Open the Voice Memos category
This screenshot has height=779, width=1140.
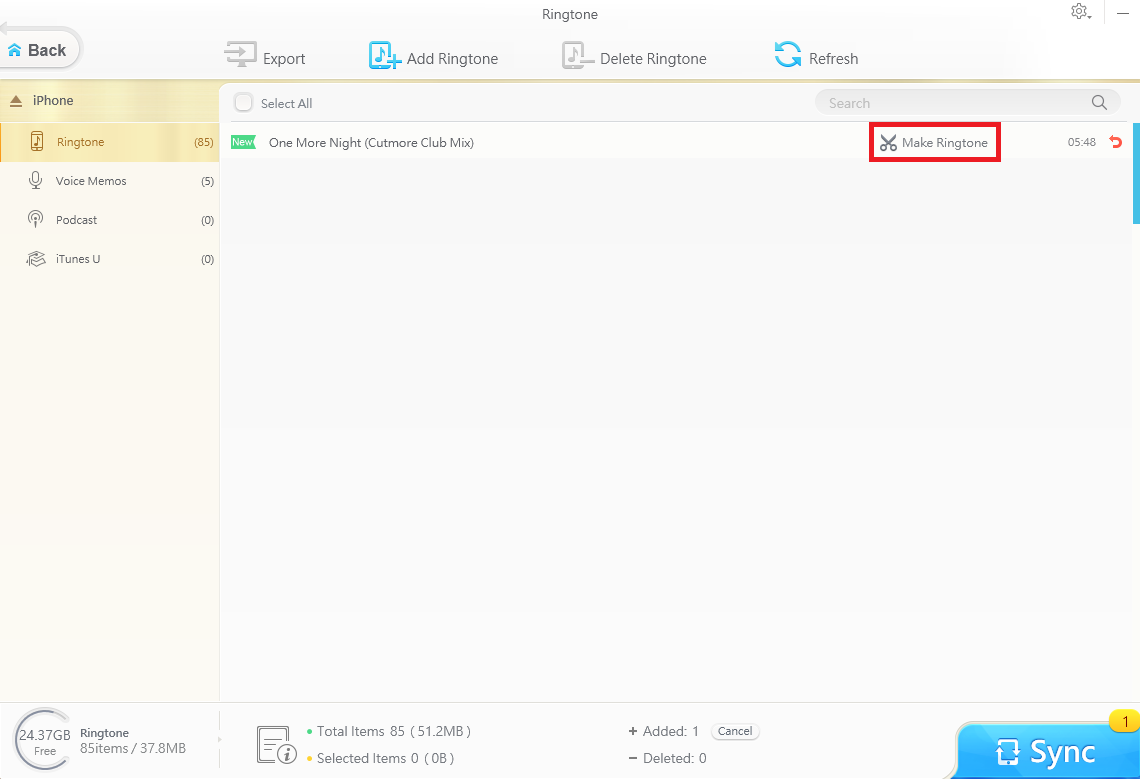click(x=91, y=181)
